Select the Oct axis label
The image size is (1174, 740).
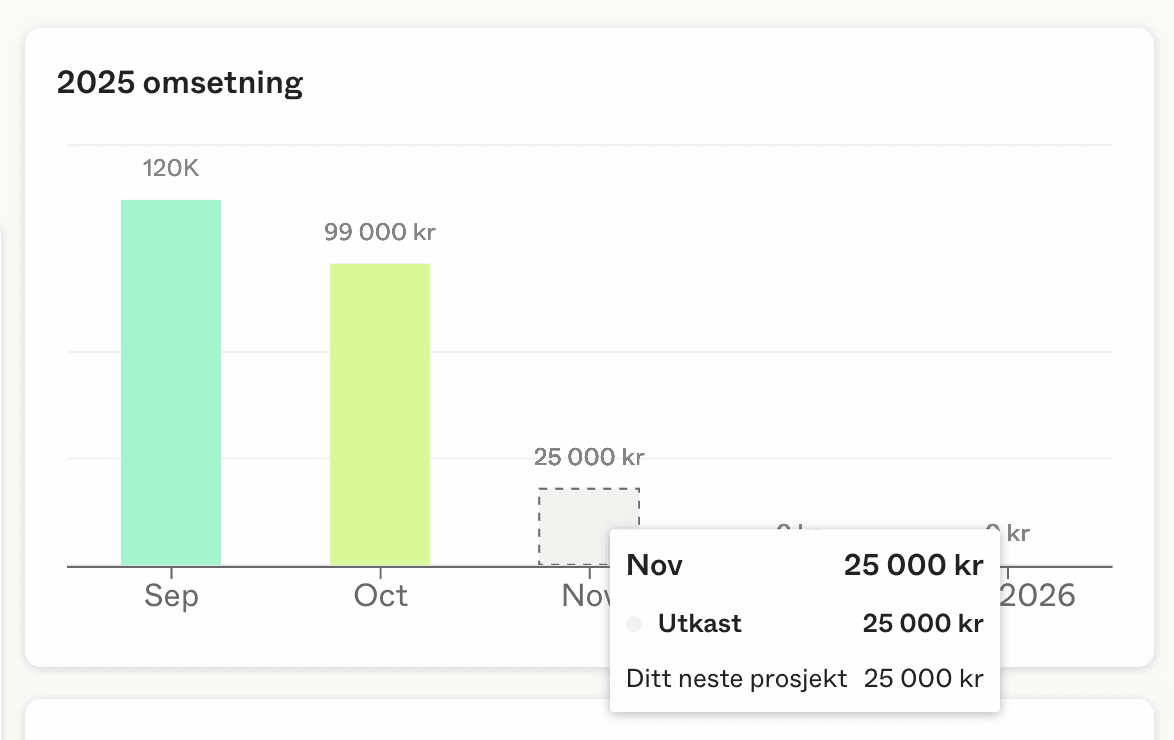[379, 596]
